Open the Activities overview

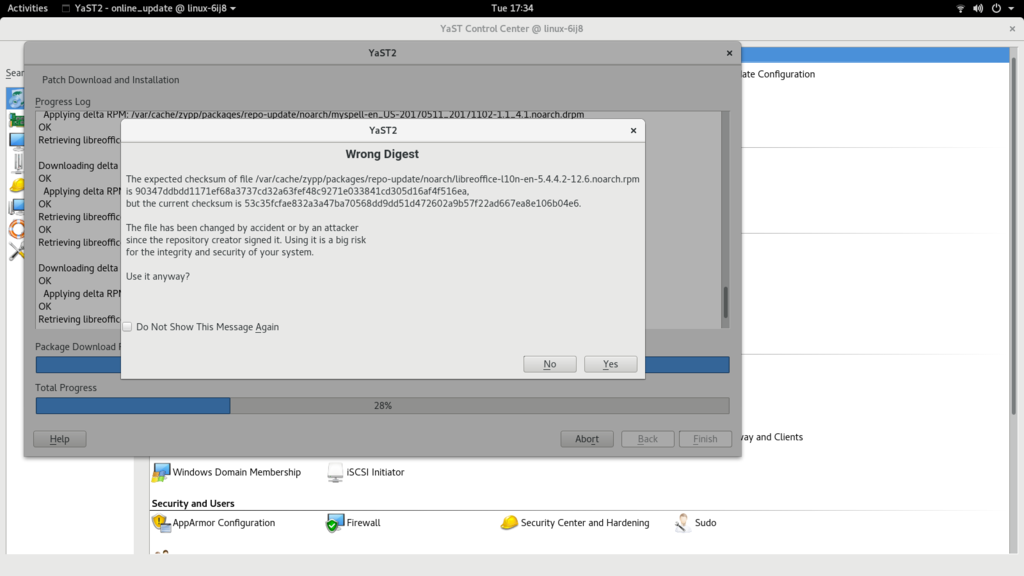tap(27, 8)
